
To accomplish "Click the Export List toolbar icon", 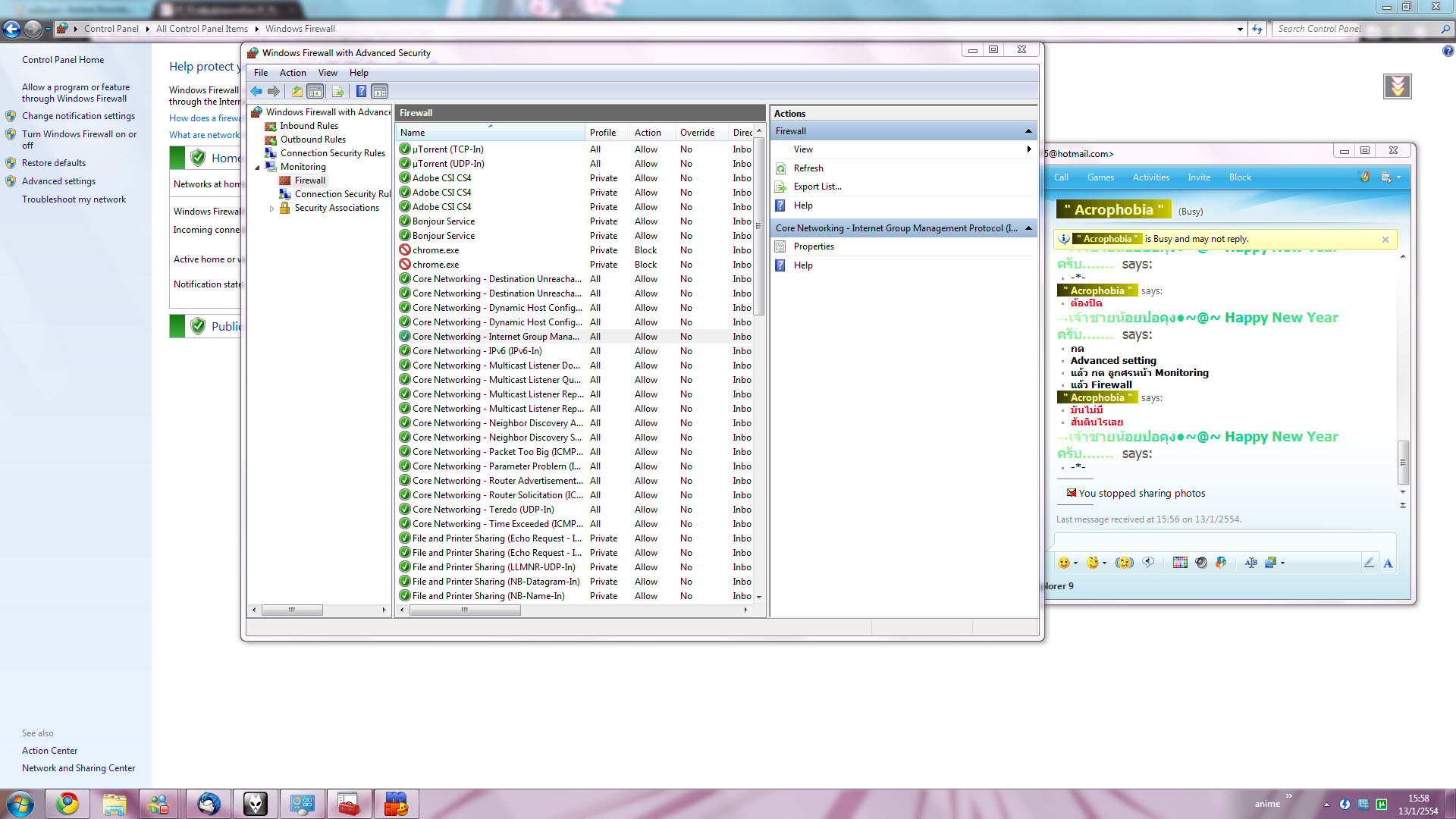I will pyautogui.click(x=337, y=91).
